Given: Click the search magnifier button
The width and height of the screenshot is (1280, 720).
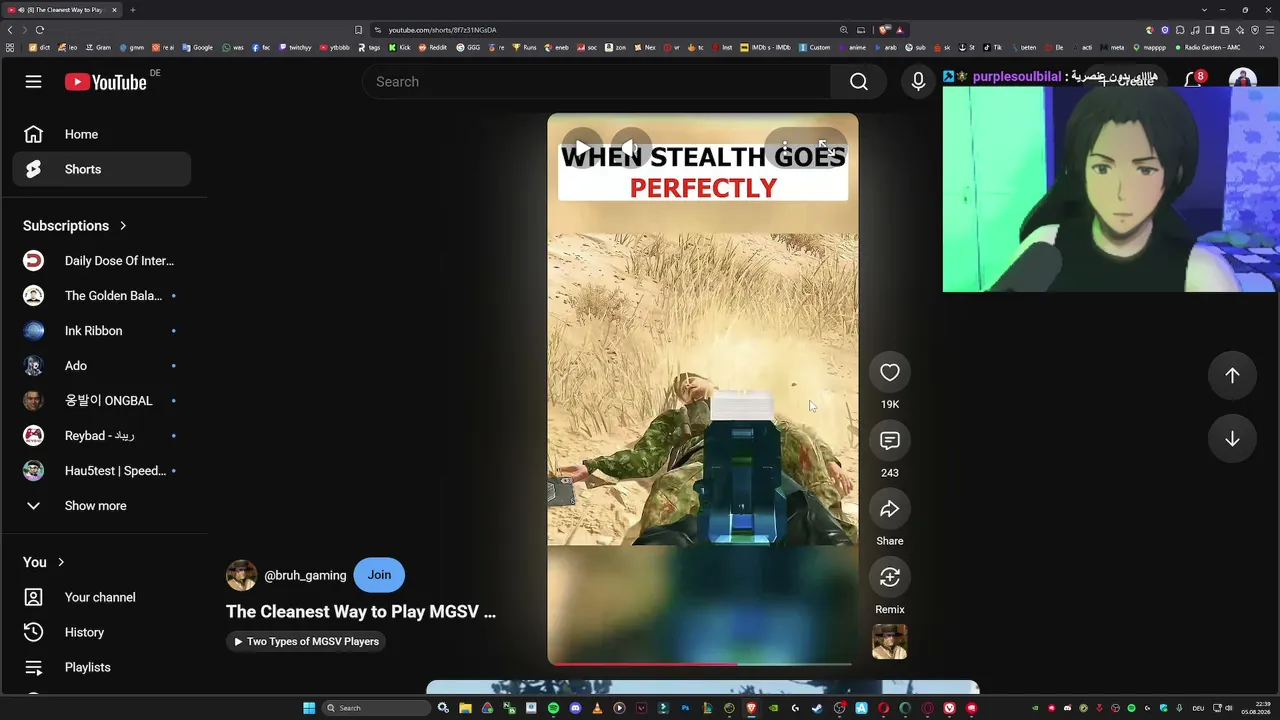Looking at the screenshot, I should 858,82.
